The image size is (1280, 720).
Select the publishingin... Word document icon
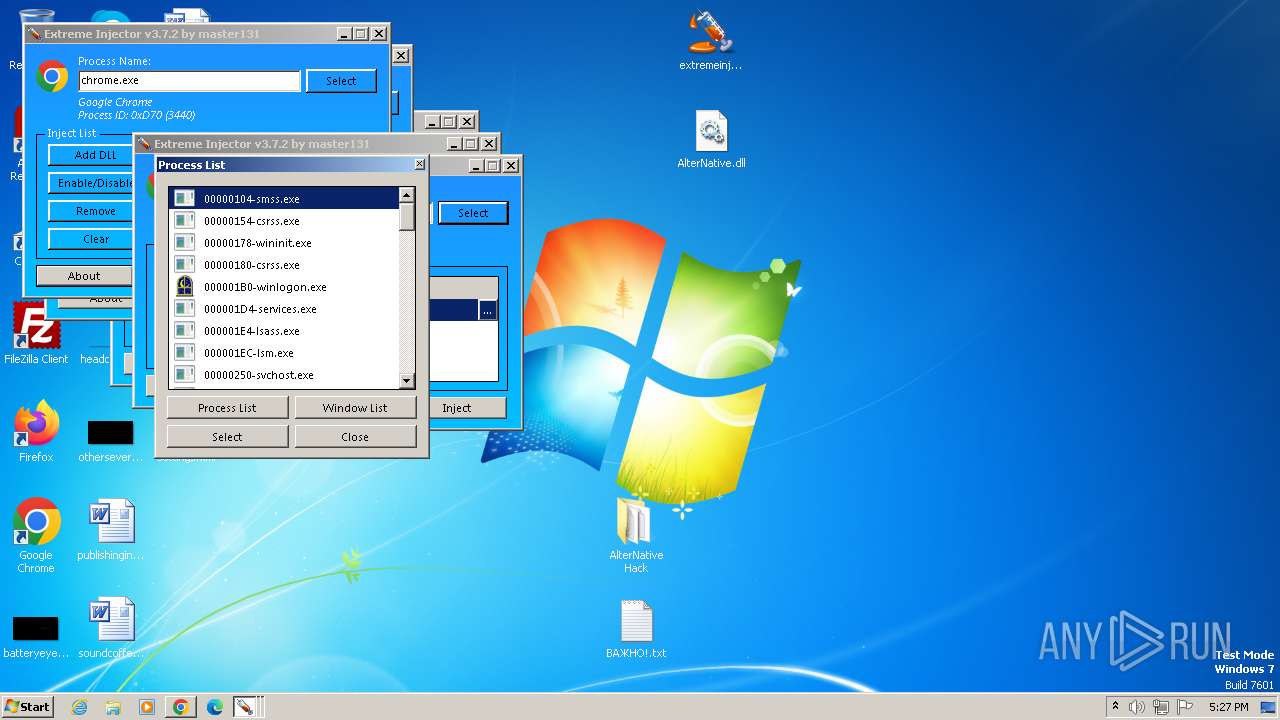coord(111,530)
